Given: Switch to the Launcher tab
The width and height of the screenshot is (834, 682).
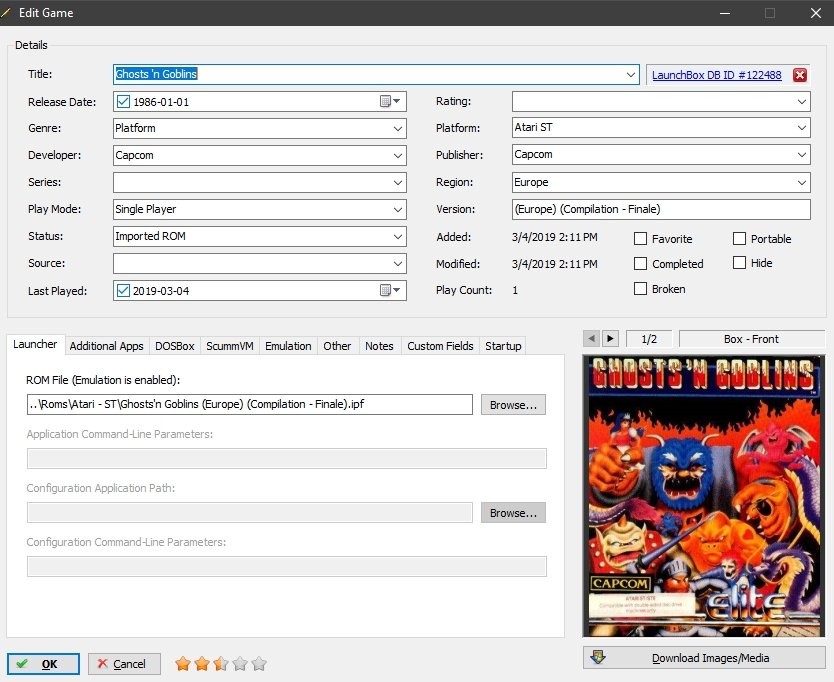Looking at the screenshot, I should (35, 344).
